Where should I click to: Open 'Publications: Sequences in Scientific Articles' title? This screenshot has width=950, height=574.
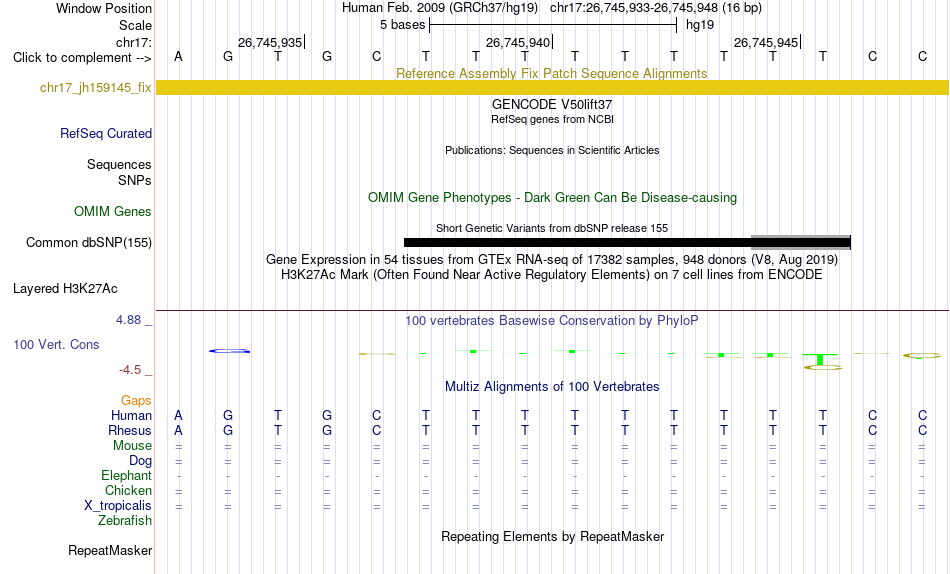[x=552, y=150]
